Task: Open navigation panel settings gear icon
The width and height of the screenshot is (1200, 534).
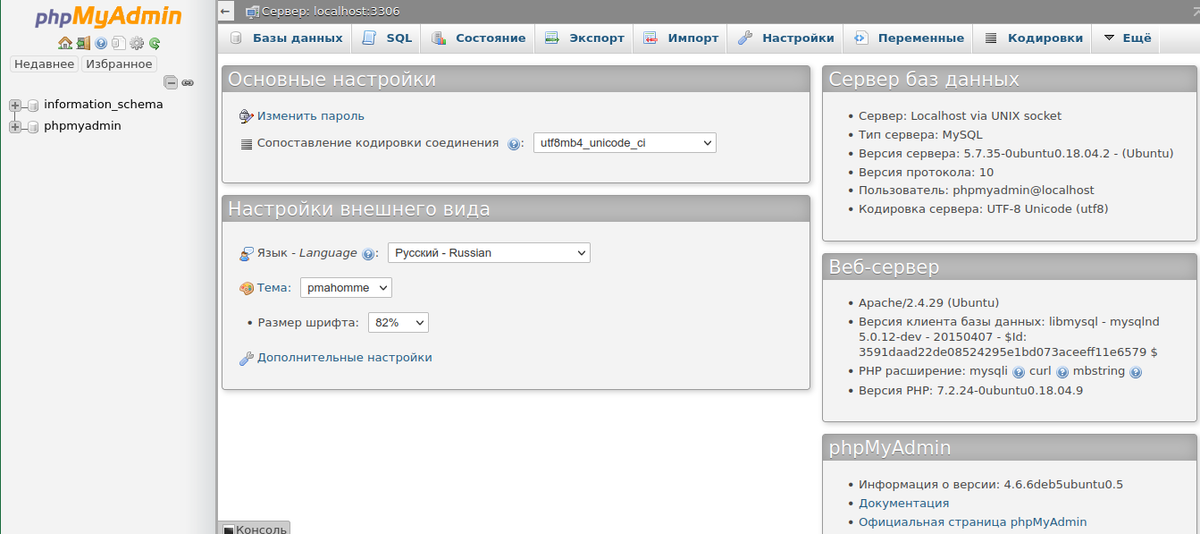Action: coord(137,43)
